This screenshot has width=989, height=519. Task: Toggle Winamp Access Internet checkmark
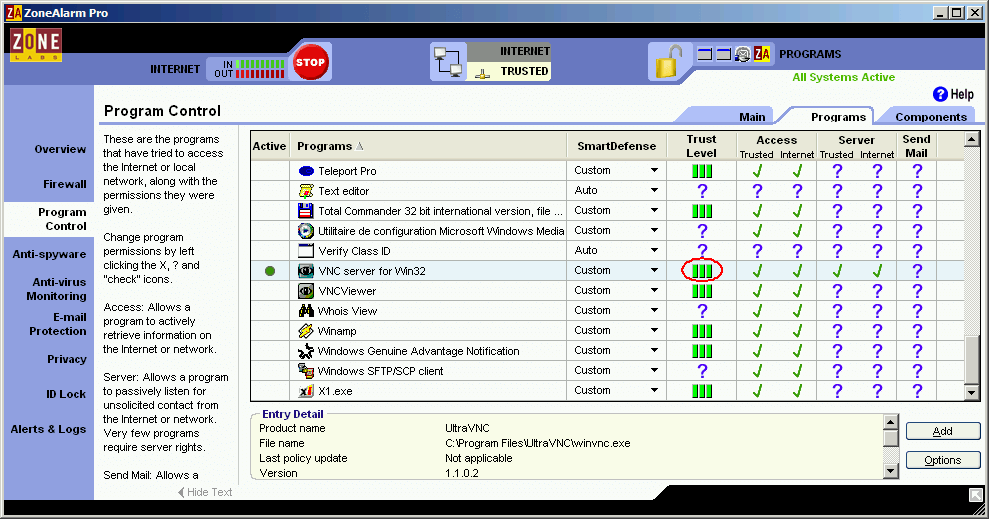(797, 331)
